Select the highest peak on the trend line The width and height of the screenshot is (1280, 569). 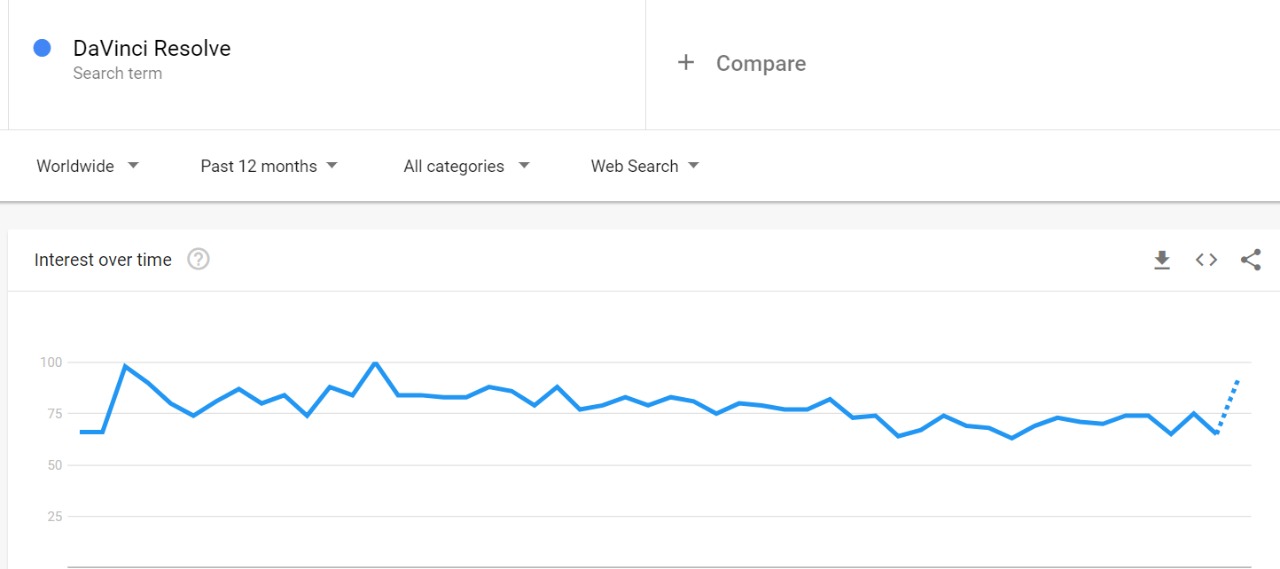pos(375,363)
